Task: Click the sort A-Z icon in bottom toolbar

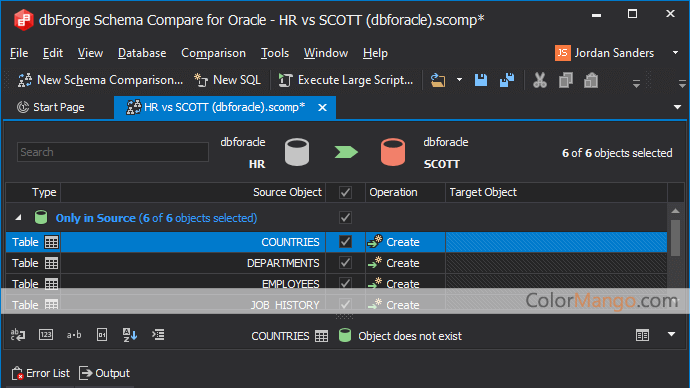Action: (x=130, y=335)
